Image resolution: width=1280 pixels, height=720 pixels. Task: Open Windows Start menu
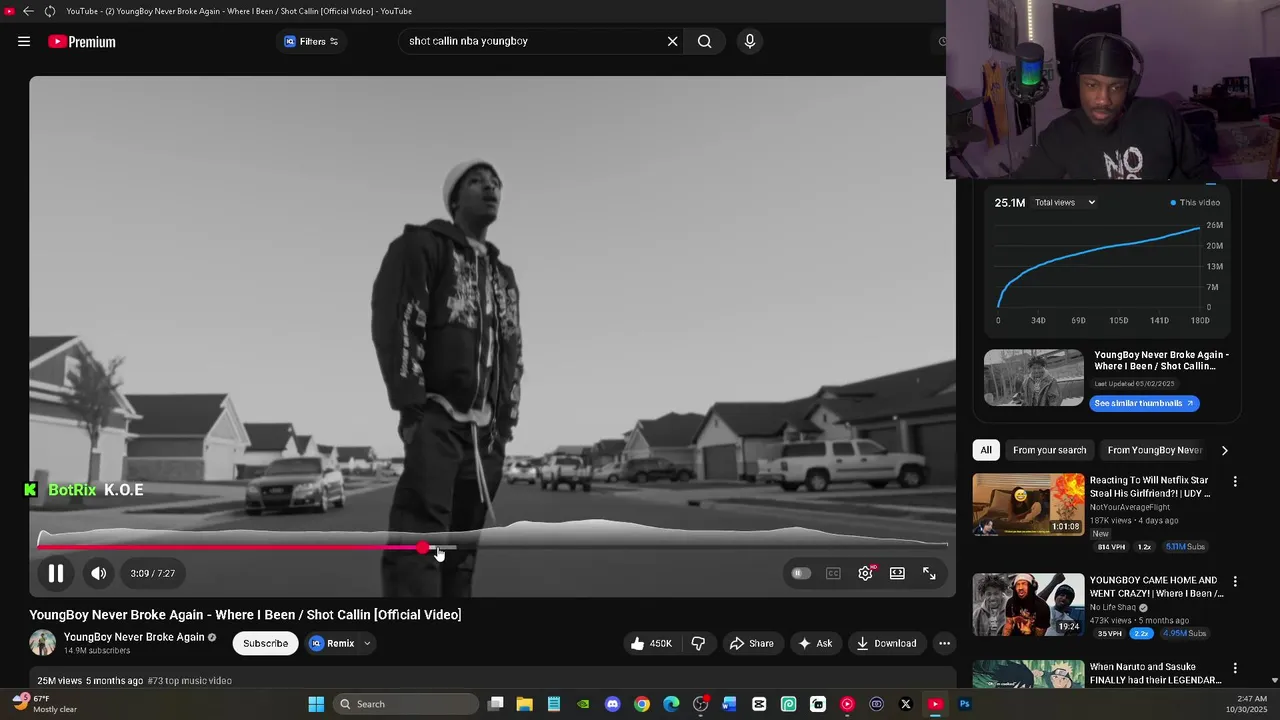[316, 704]
